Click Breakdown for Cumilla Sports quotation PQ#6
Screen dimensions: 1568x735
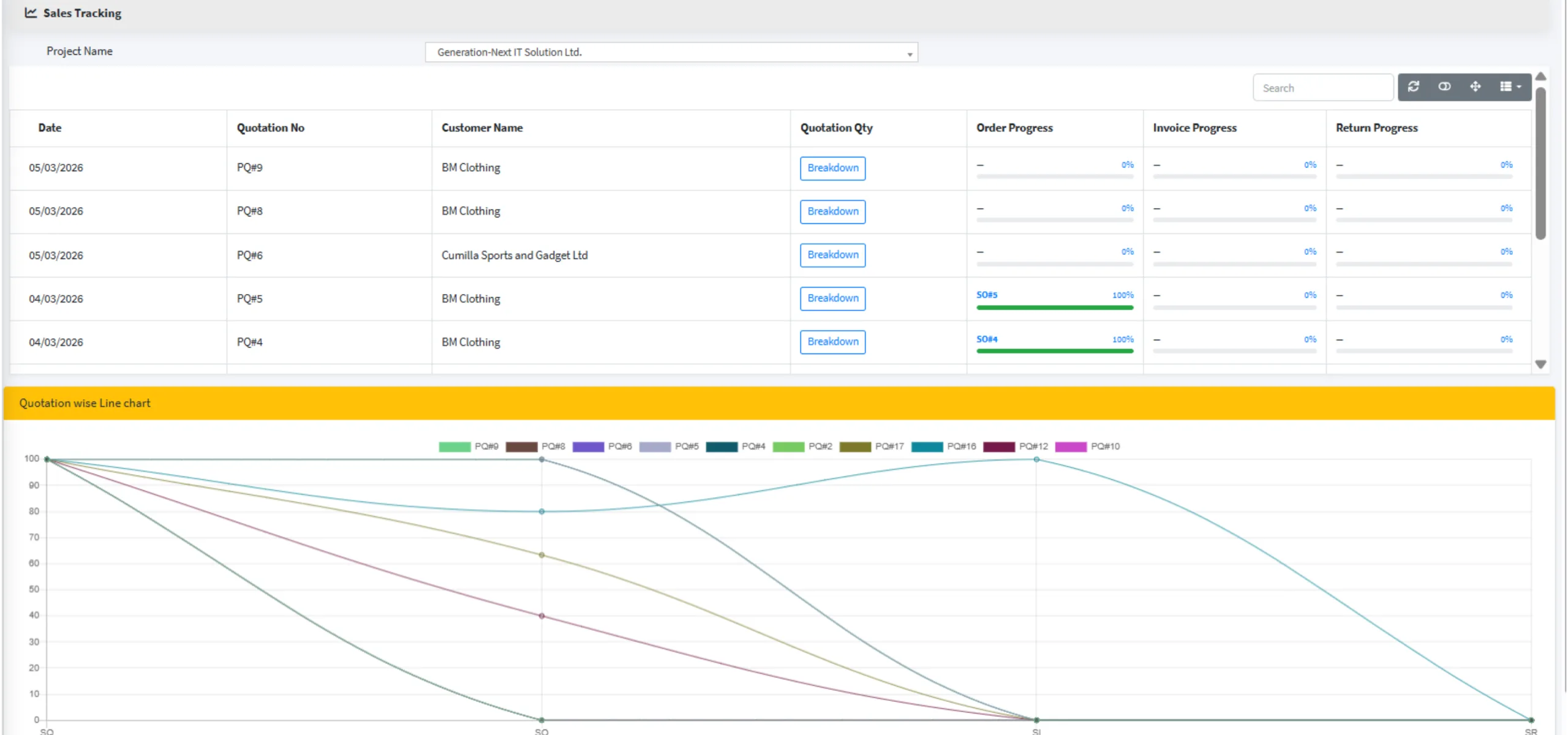tap(832, 255)
